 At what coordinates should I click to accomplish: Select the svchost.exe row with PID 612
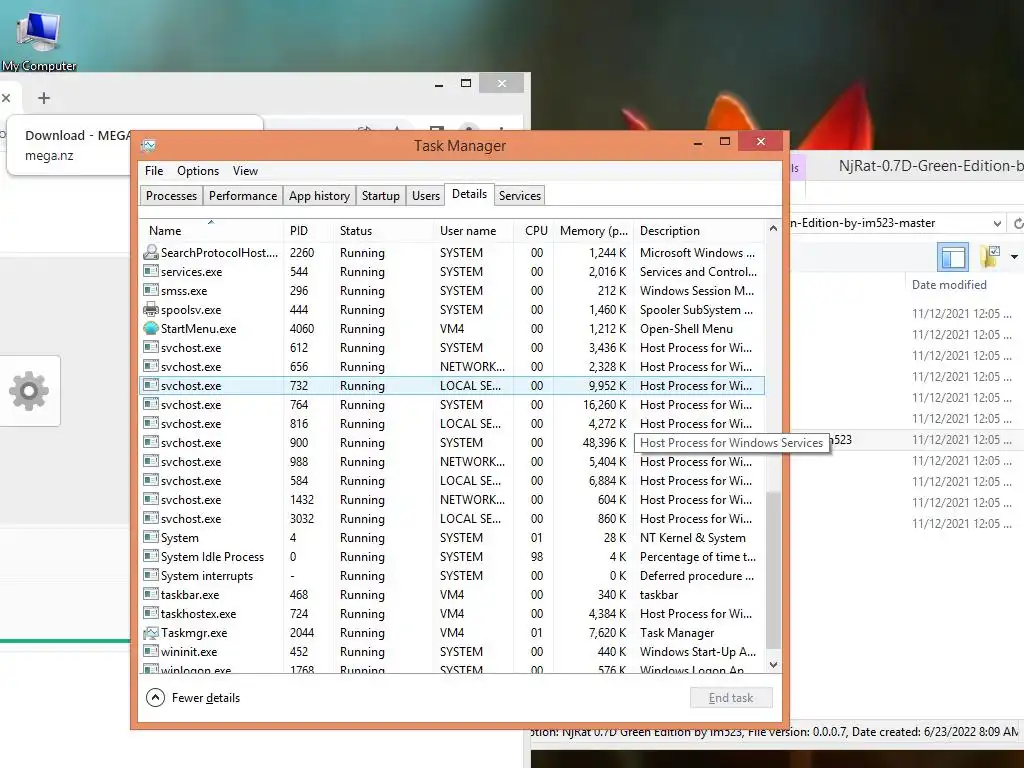click(x=452, y=347)
